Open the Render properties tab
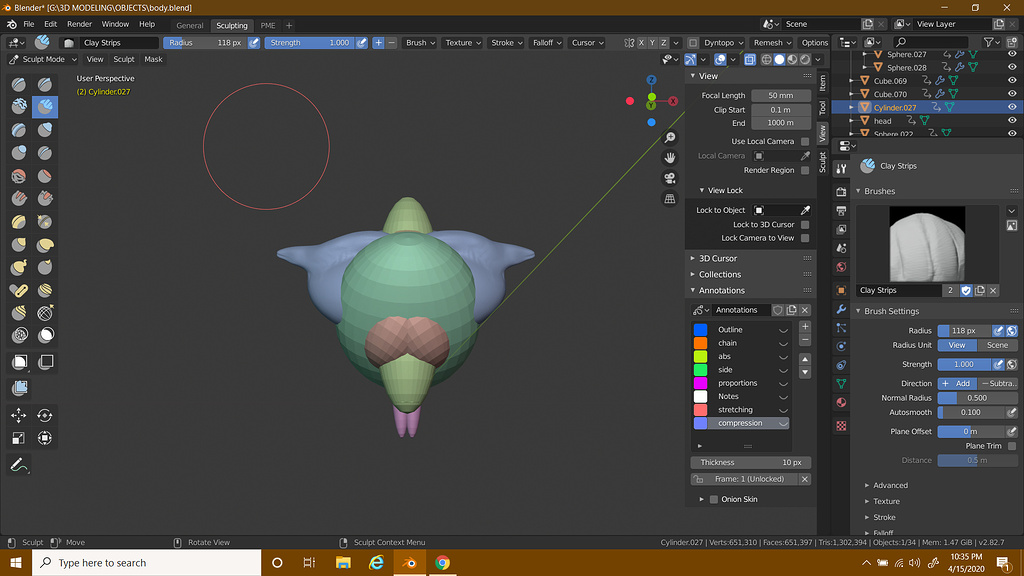The image size is (1024, 576). point(841,192)
